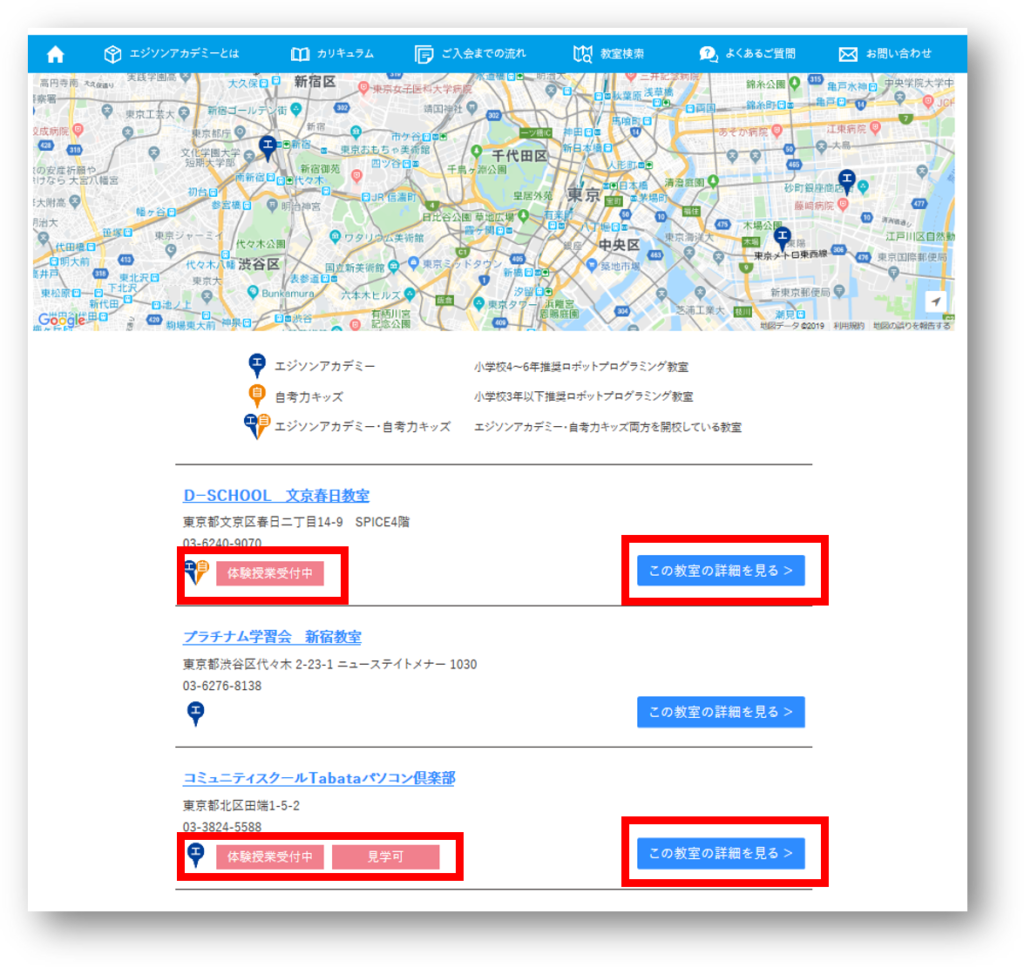Click the 明治神宮 label on the map
The height and width of the screenshot is (968, 1024).
[x=301, y=206]
